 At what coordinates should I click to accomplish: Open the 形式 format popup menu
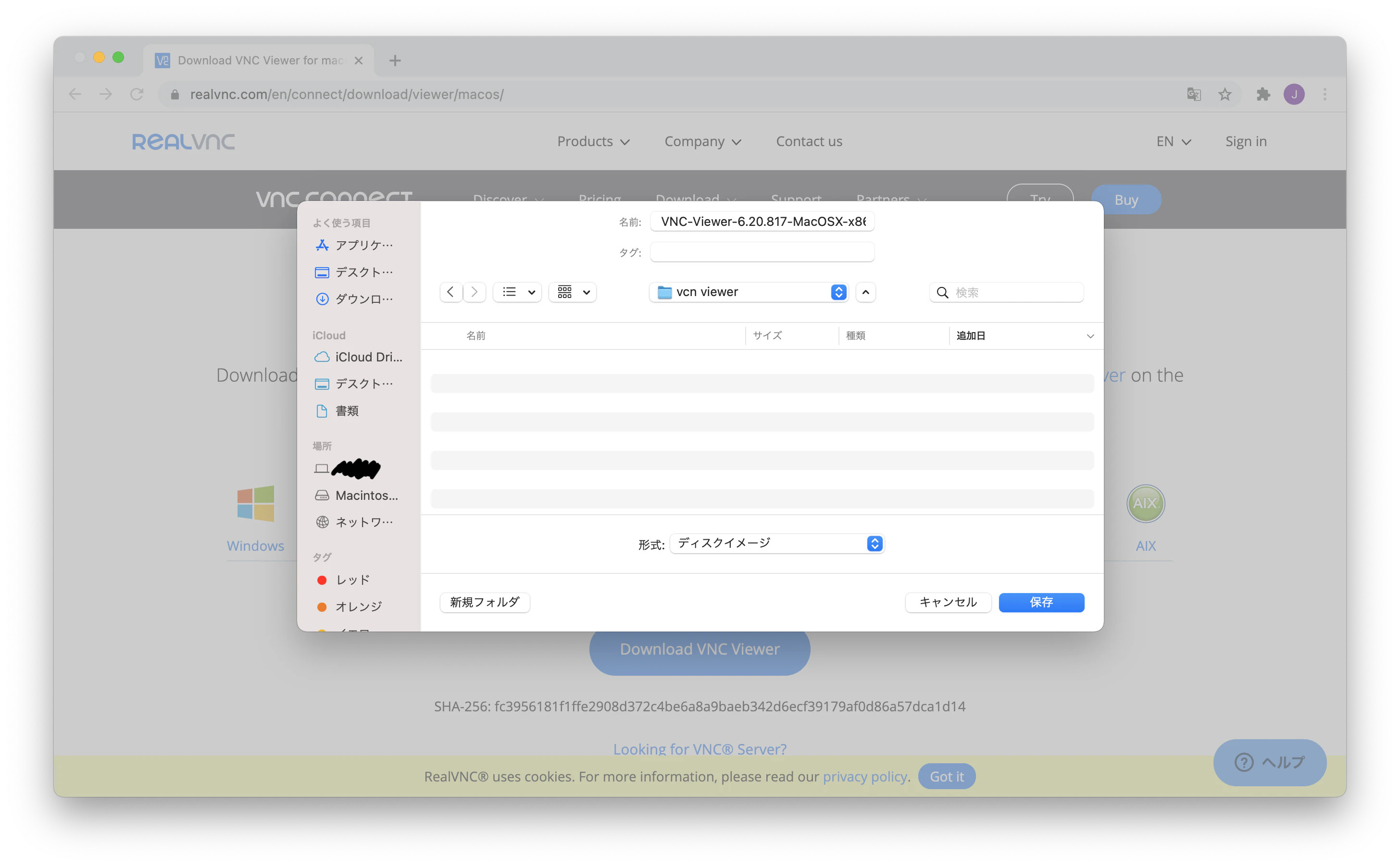777,543
